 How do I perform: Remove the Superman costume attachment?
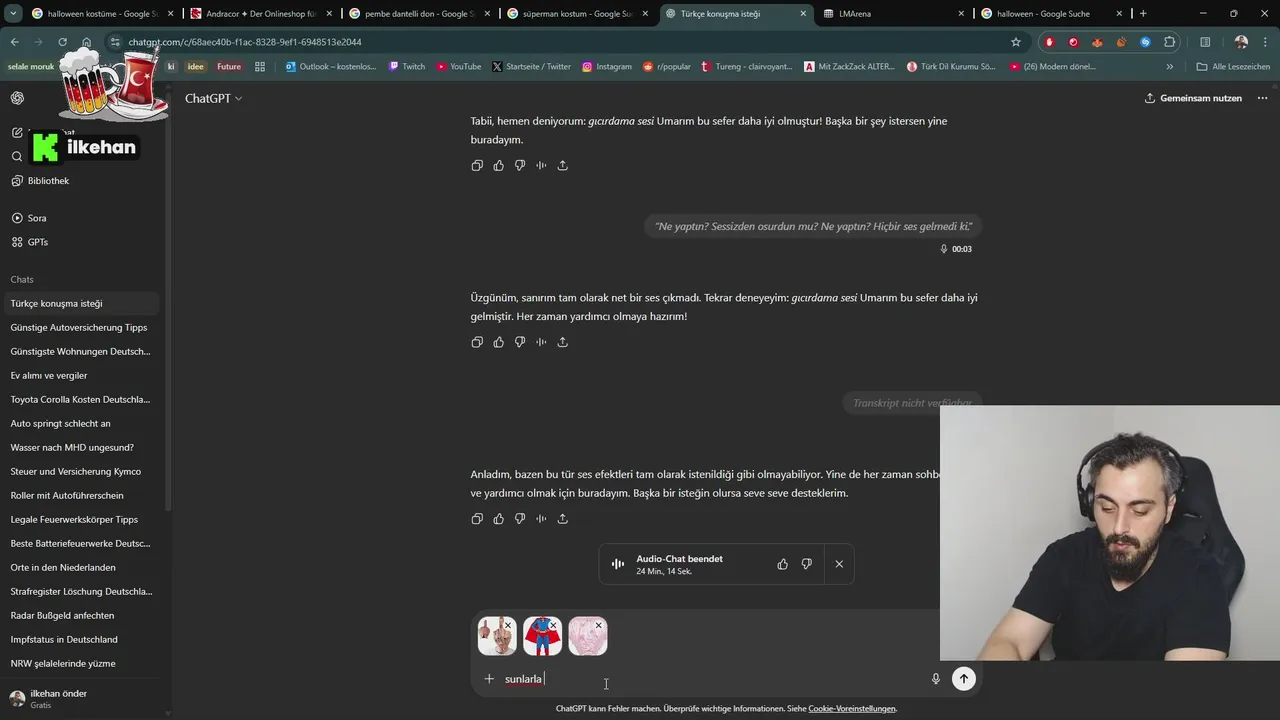pos(553,625)
